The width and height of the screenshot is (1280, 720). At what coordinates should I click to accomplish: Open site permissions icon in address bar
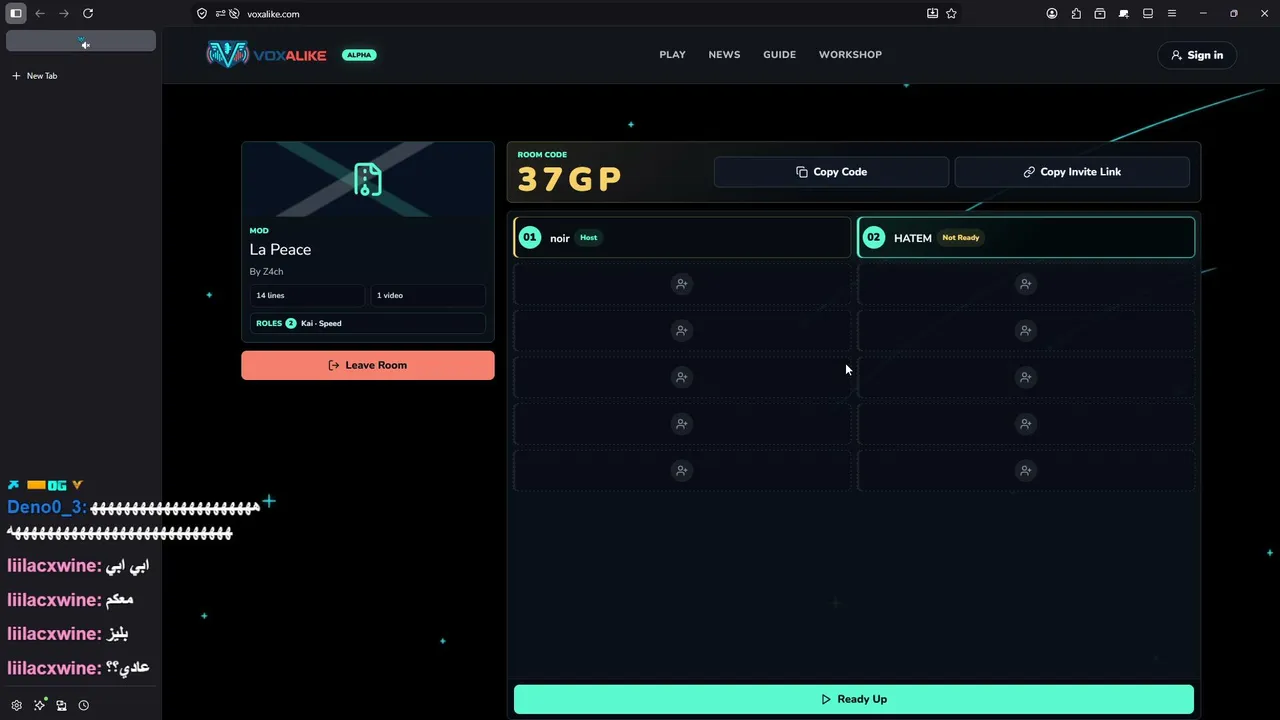[220, 14]
